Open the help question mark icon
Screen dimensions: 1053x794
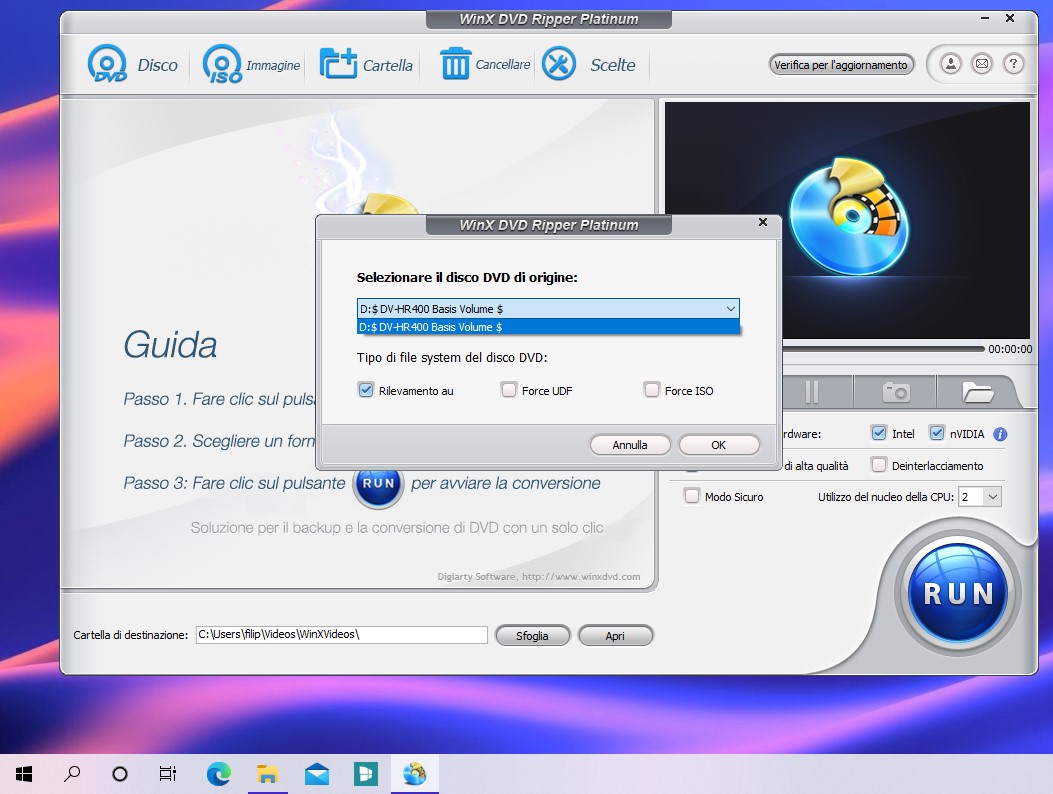pyautogui.click(x=1013, y=64)
